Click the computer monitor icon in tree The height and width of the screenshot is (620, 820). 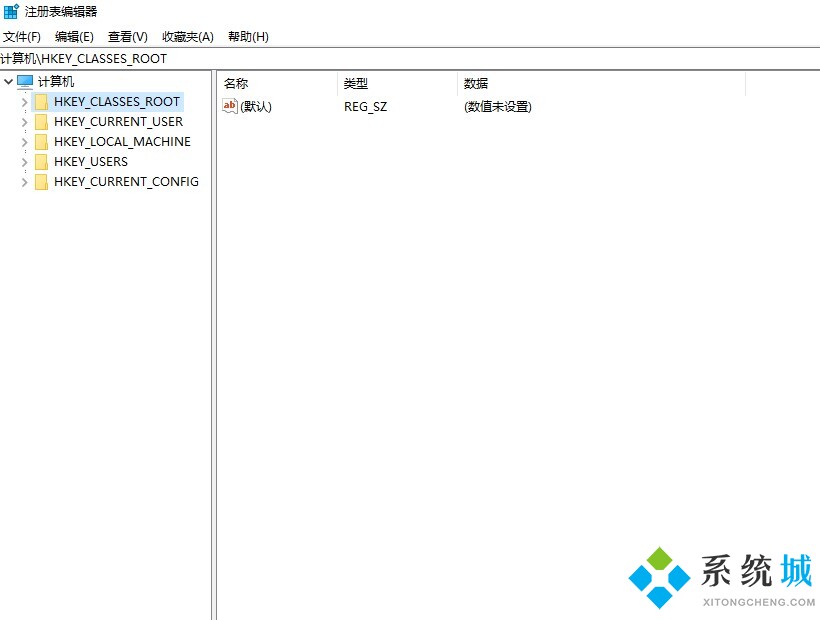[x=25, y=82]
